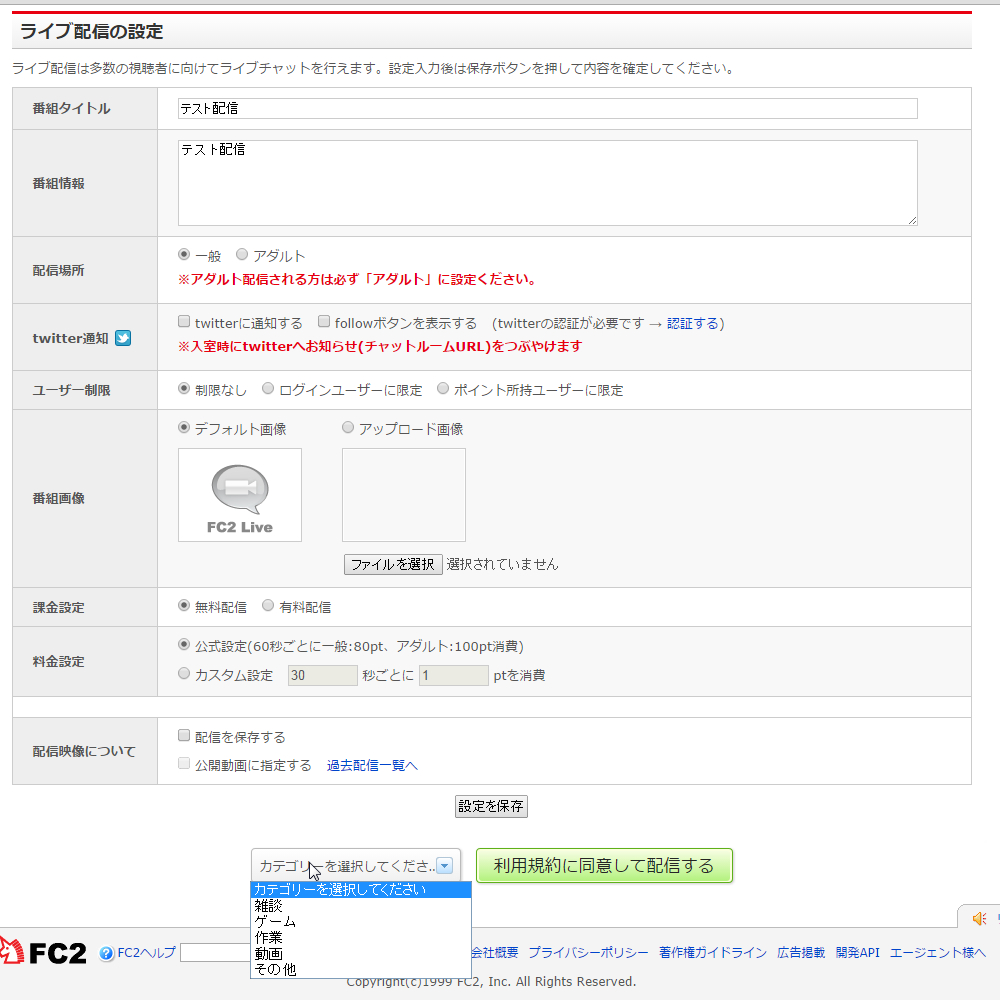The image size is (1000, 1000).
Task: Choose ゲーム from the category list
Action: coord(361,922)
